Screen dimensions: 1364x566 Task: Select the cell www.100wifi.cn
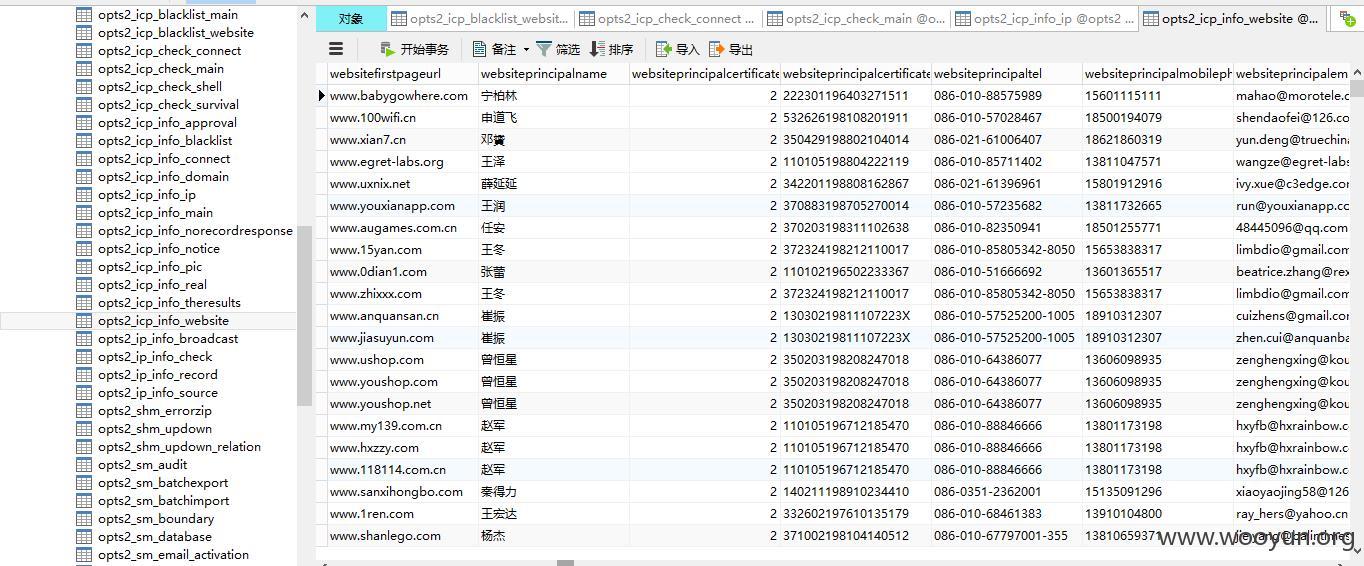(x=403, y=118)
